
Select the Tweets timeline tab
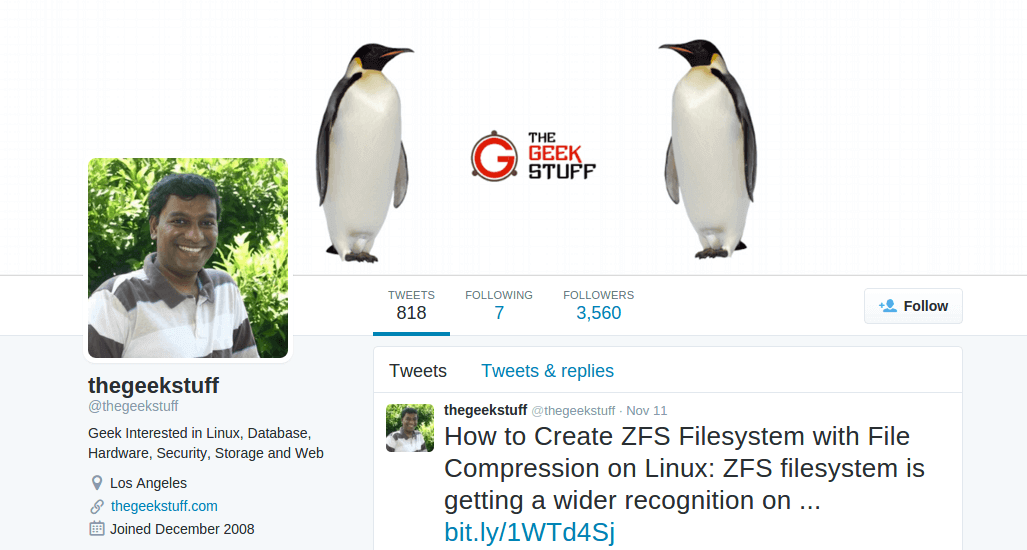[x=418, y=371]
